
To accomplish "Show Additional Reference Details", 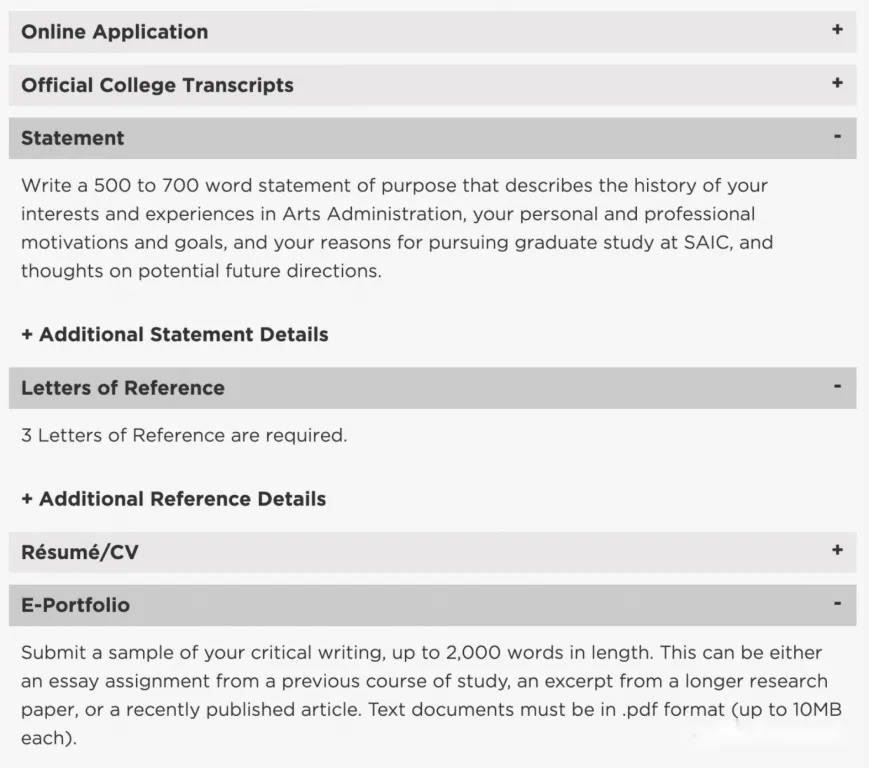I will point(174,498).
